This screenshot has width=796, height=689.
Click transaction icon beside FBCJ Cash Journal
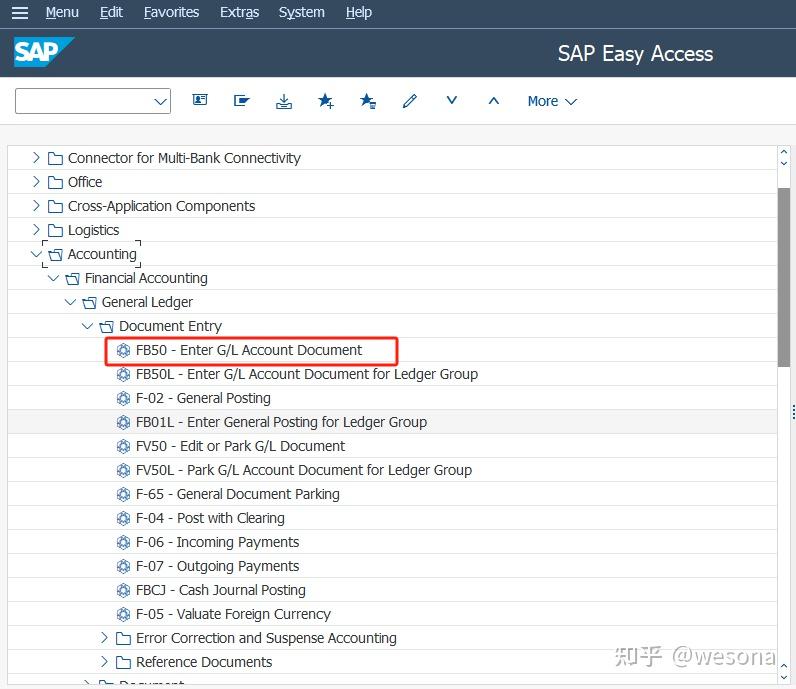(x=123, y=590)
